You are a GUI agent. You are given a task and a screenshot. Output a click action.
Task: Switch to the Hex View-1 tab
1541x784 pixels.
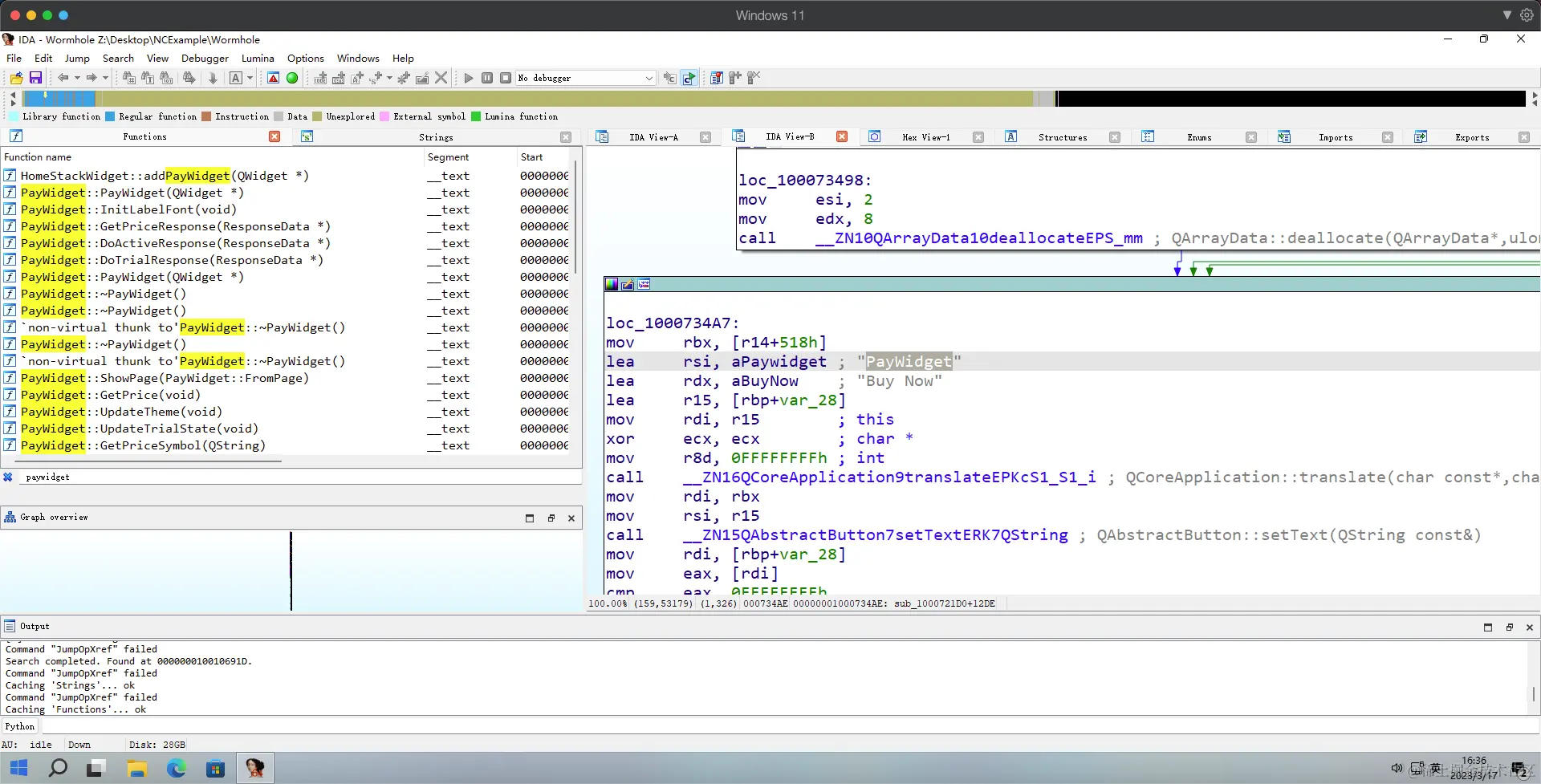[925, 137]
